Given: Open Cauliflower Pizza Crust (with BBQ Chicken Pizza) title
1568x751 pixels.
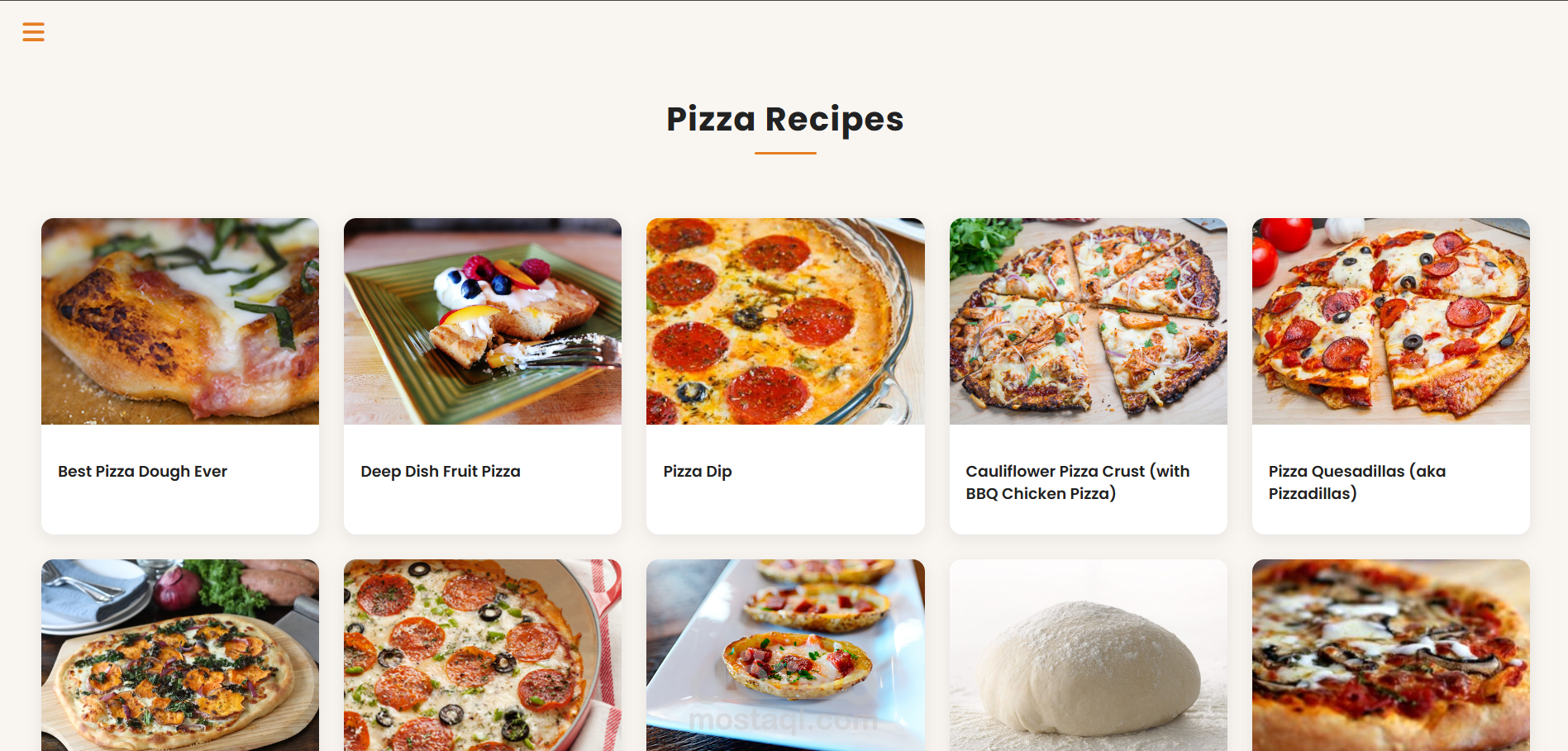Looking at the screenshot, I should 1078,482.
